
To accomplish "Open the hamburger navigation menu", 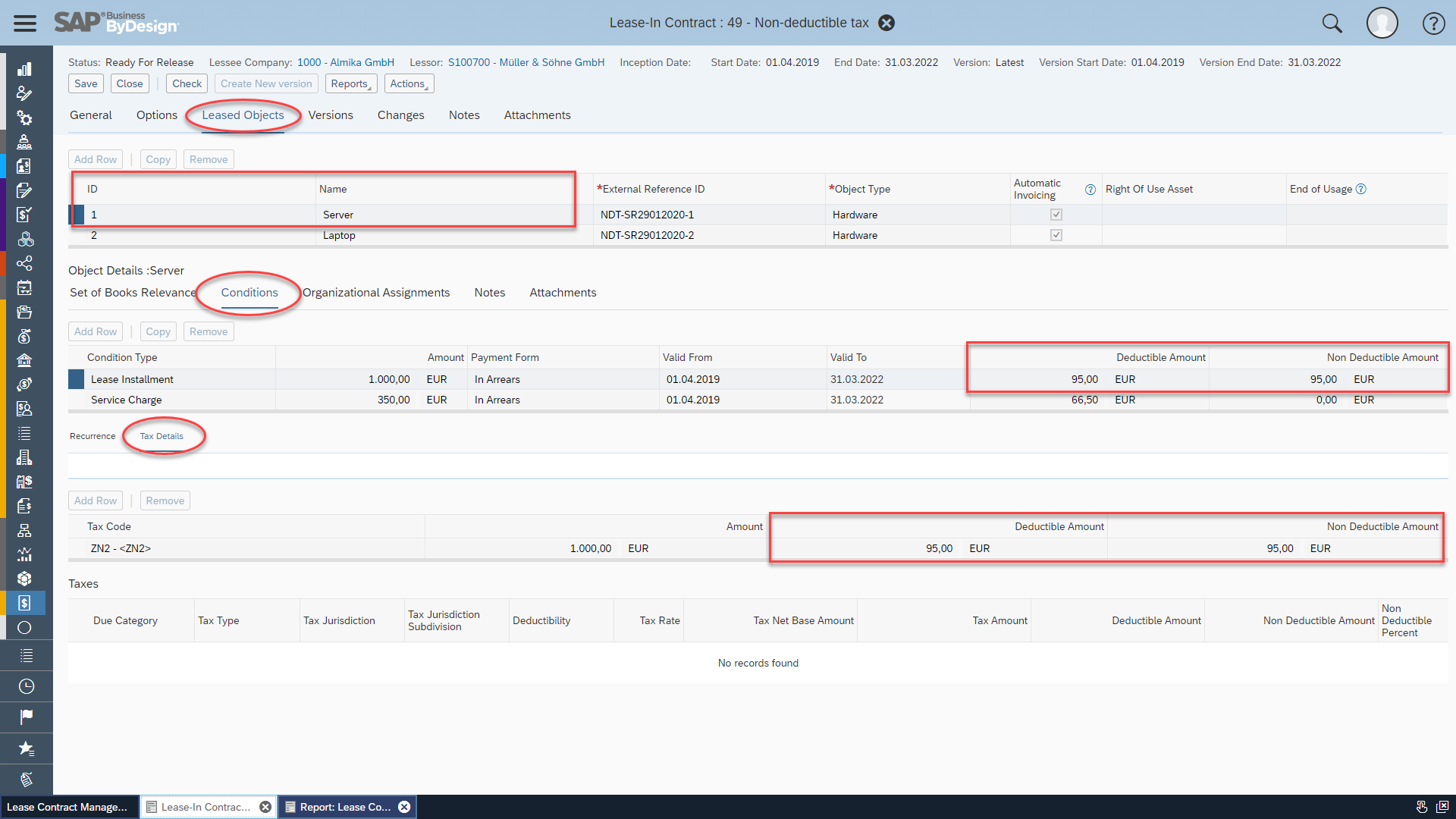I will click(25, 23).
